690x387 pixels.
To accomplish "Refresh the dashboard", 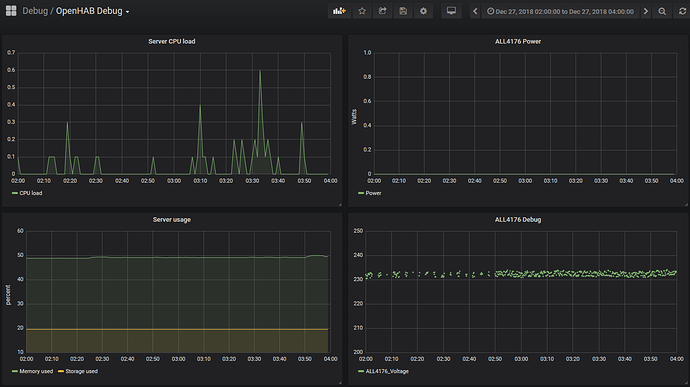I will 682,11.
